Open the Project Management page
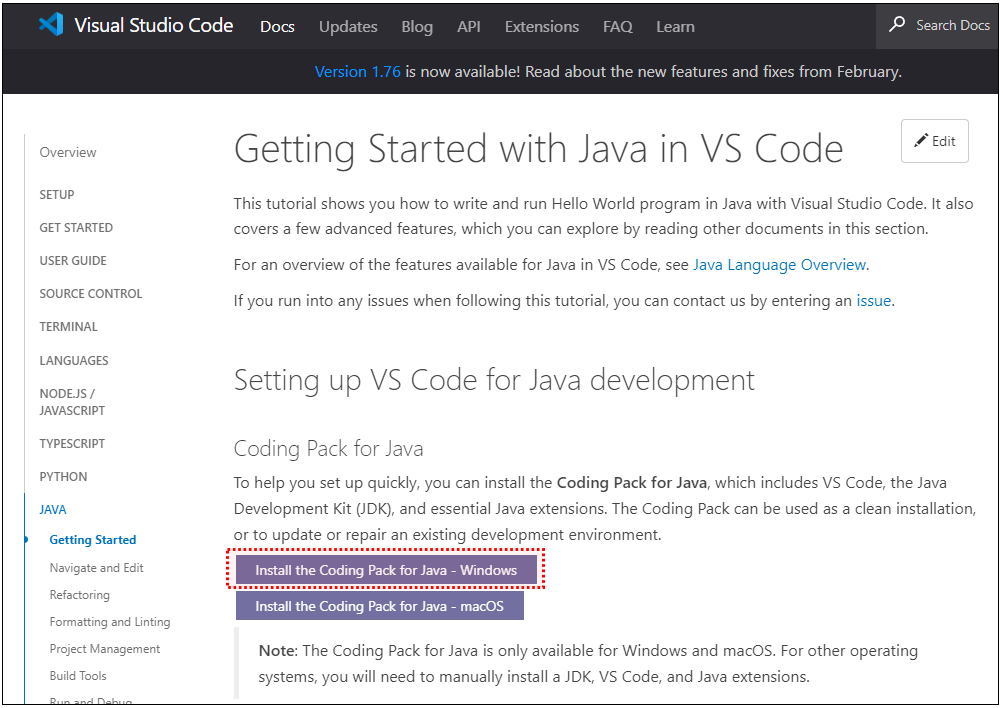The height and width of the screenshot is (708, 1003). [x=105, y=649]
